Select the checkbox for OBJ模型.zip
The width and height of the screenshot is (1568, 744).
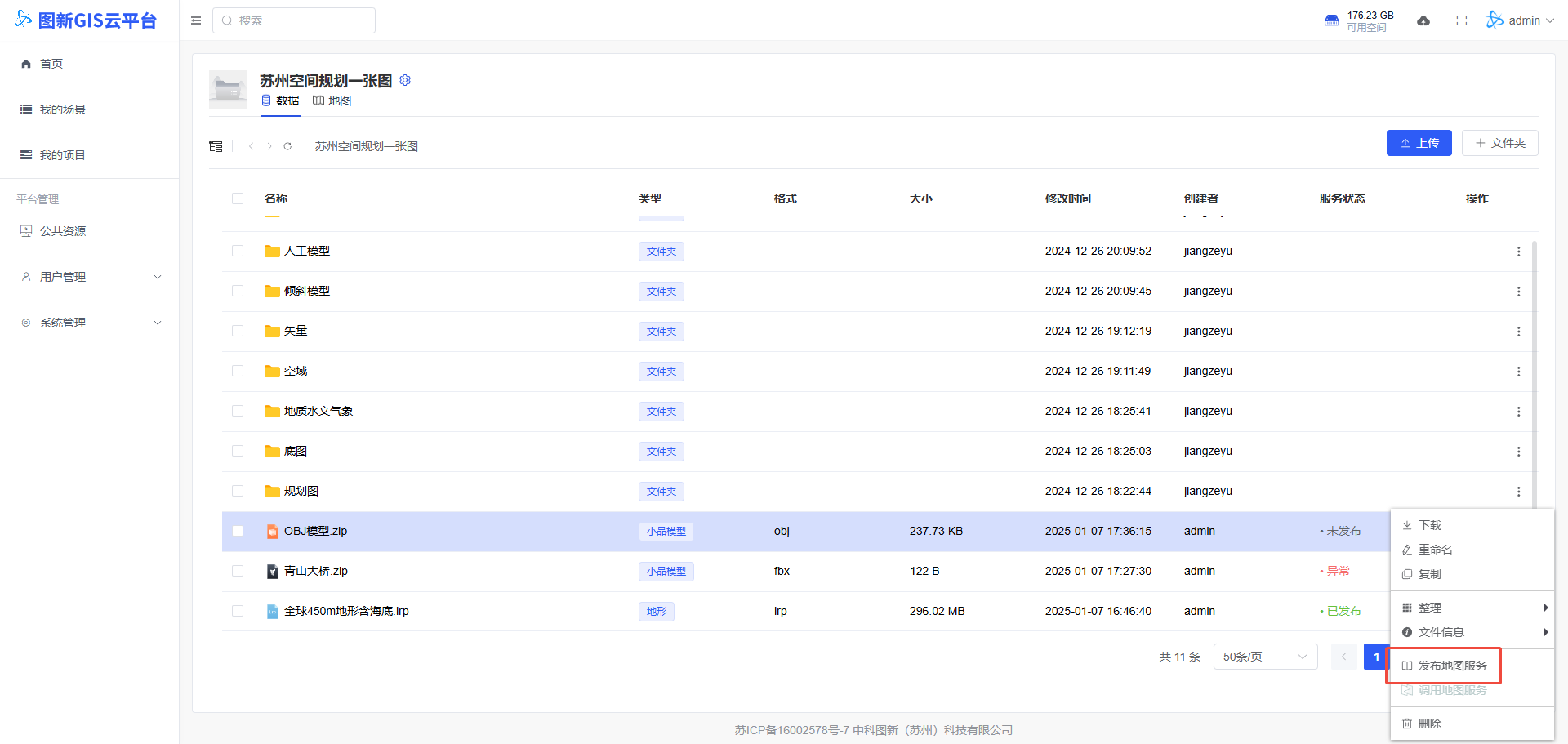click(x=238, y=531)
